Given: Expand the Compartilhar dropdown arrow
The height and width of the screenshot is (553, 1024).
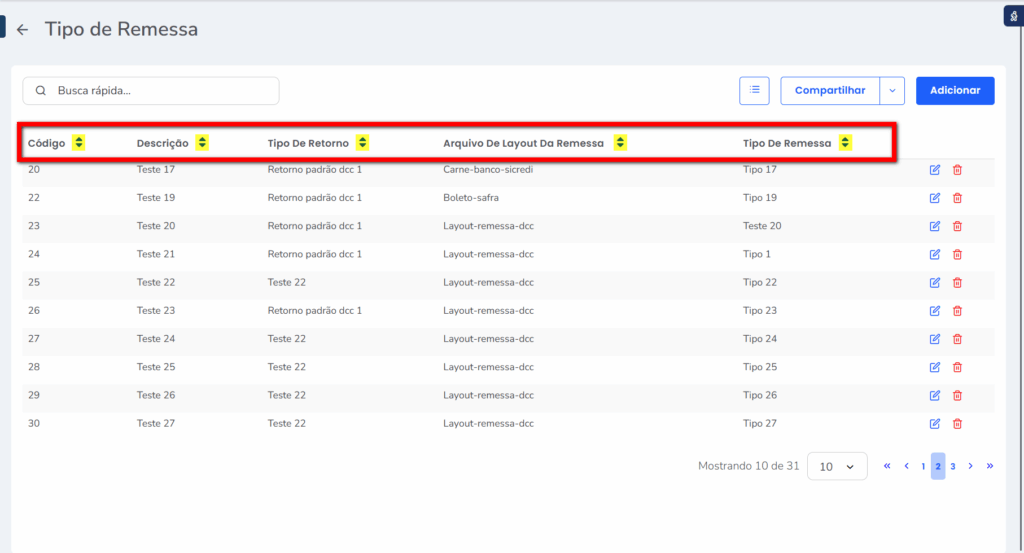Looking at the screenshot, I should click(x=892, y=91).
